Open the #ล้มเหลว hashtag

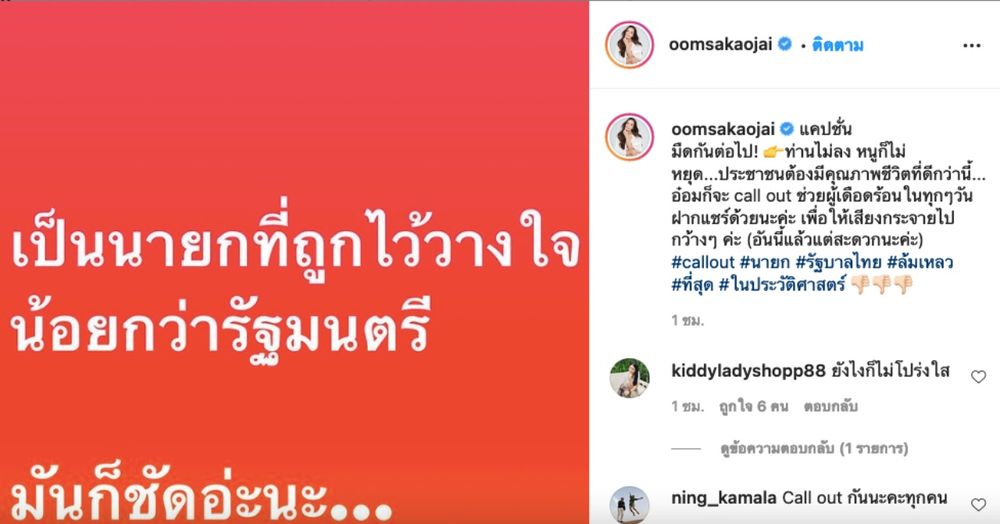tap(919, 262)
